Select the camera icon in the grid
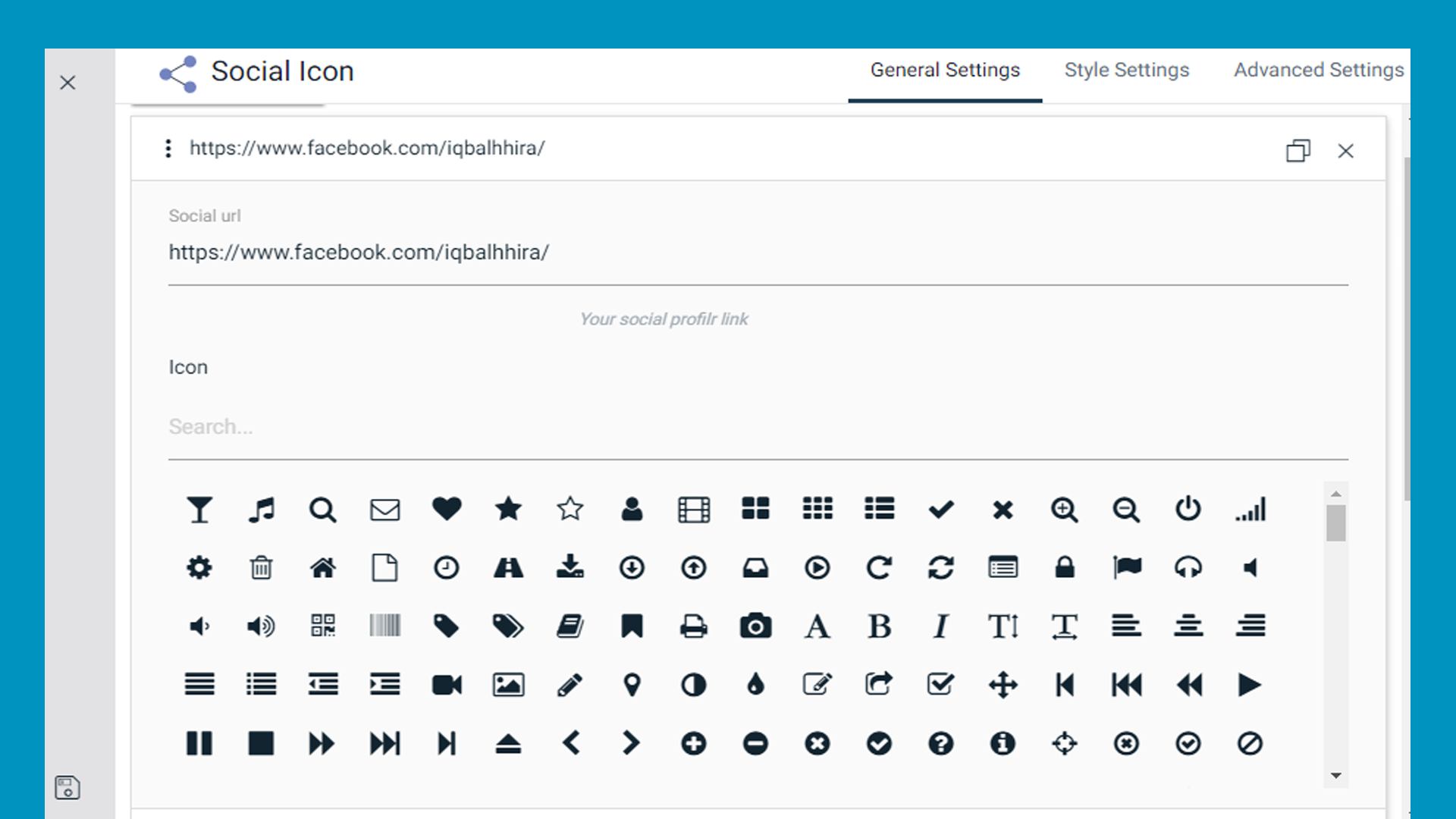The image size is (1456, 819). coord(755,626)
